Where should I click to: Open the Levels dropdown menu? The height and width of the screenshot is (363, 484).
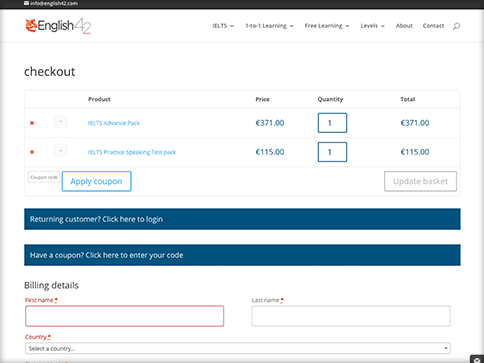(372, 26)
